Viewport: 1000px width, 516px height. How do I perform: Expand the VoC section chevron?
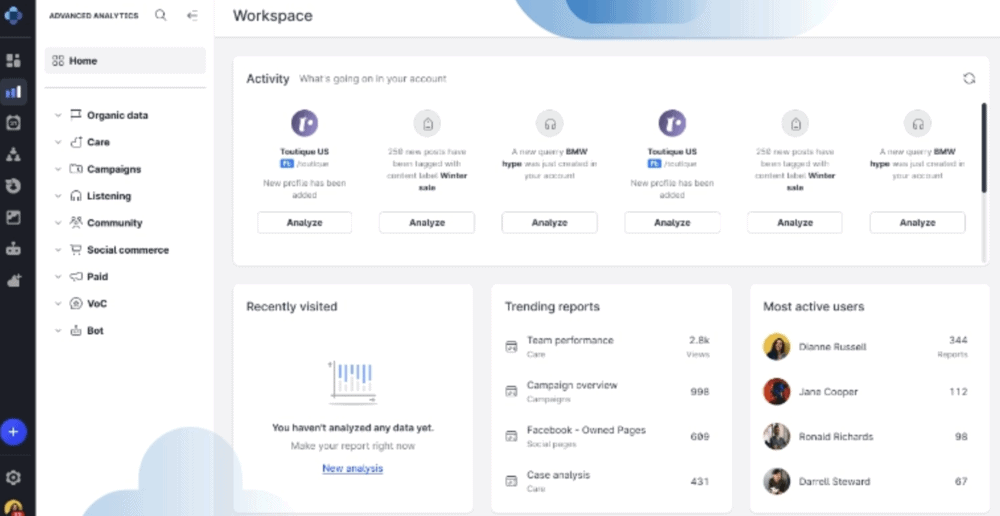[58, 304]
